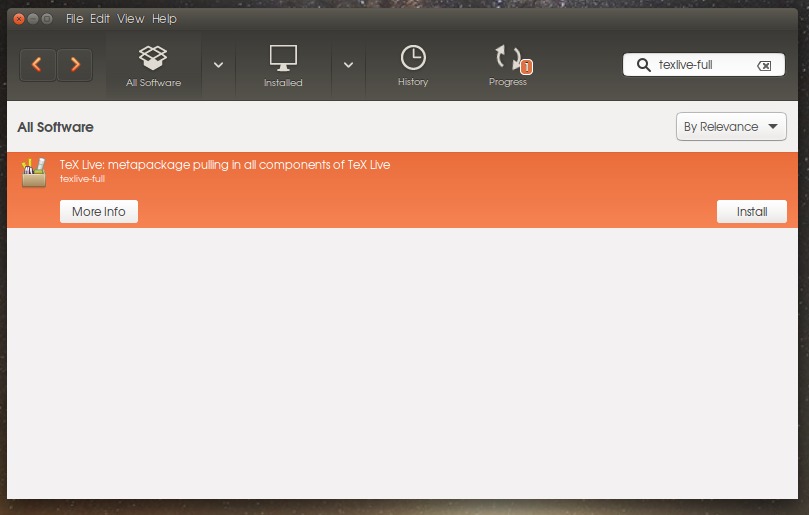Viewport: 809px width, 515px height.
Task: Expand the All Software dropdown arrow
Action: click(x=218, y=65)
